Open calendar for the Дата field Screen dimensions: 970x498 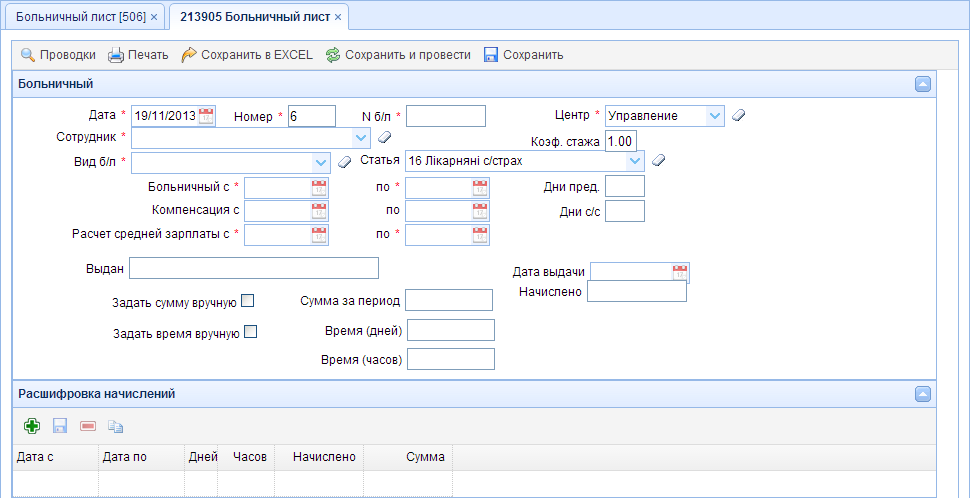(206, 116)
